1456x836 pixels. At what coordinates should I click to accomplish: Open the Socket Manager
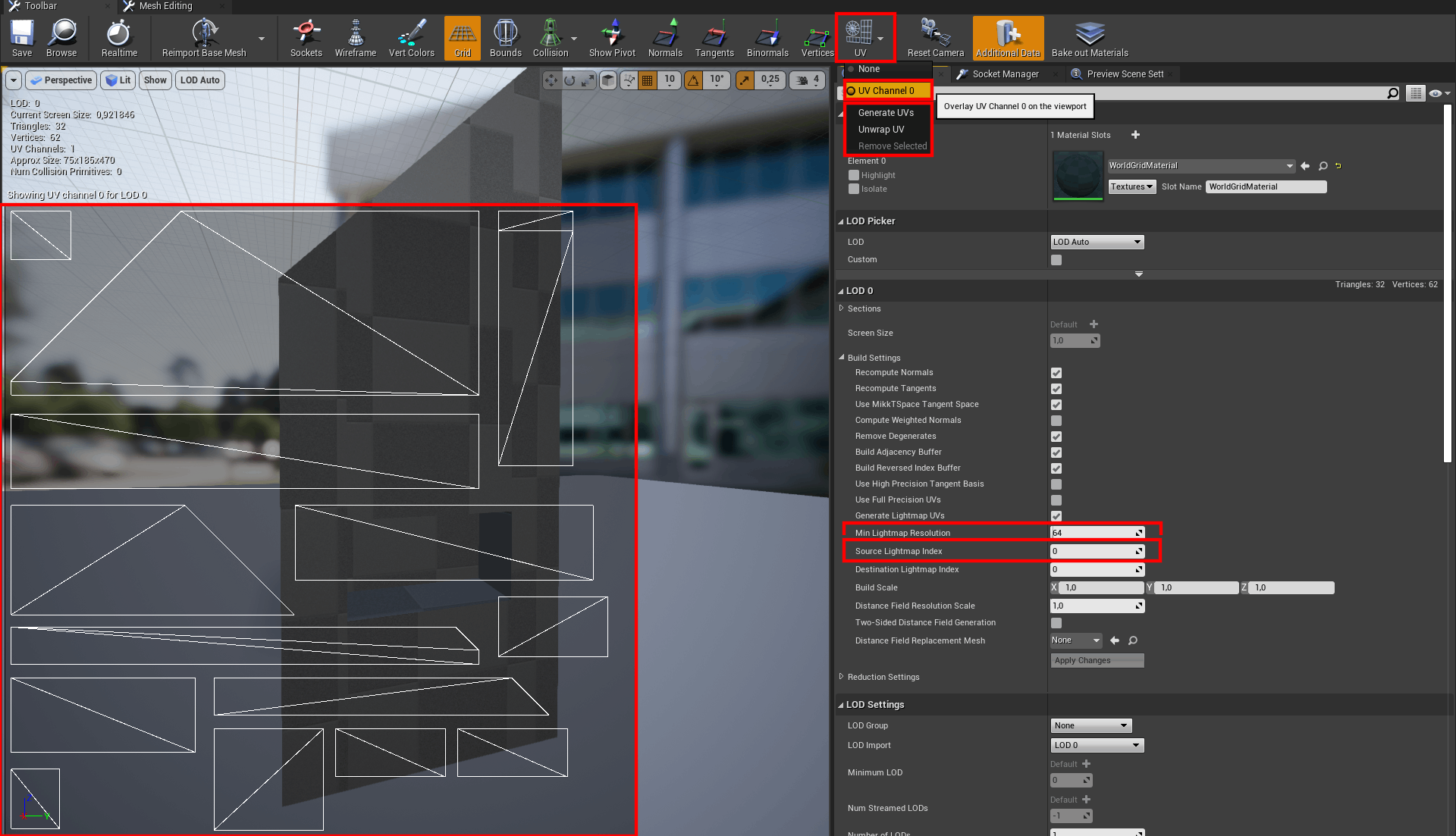1005,74
